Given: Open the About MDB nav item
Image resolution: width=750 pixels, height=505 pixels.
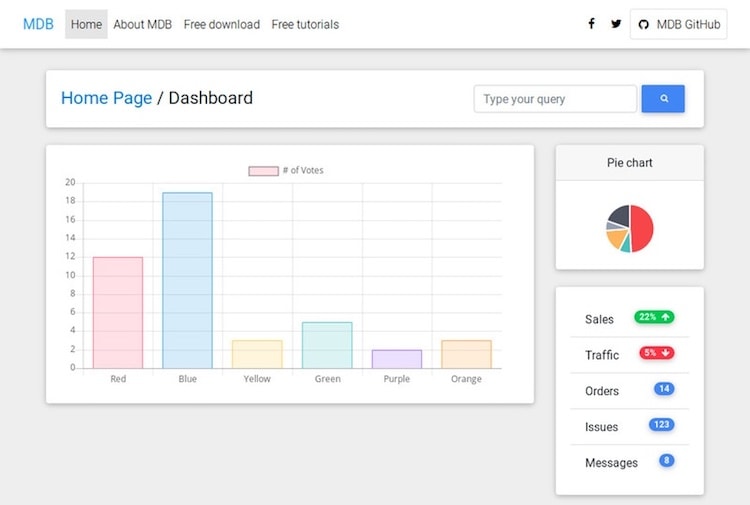Looking at the screenshot, I should (143, 24).
